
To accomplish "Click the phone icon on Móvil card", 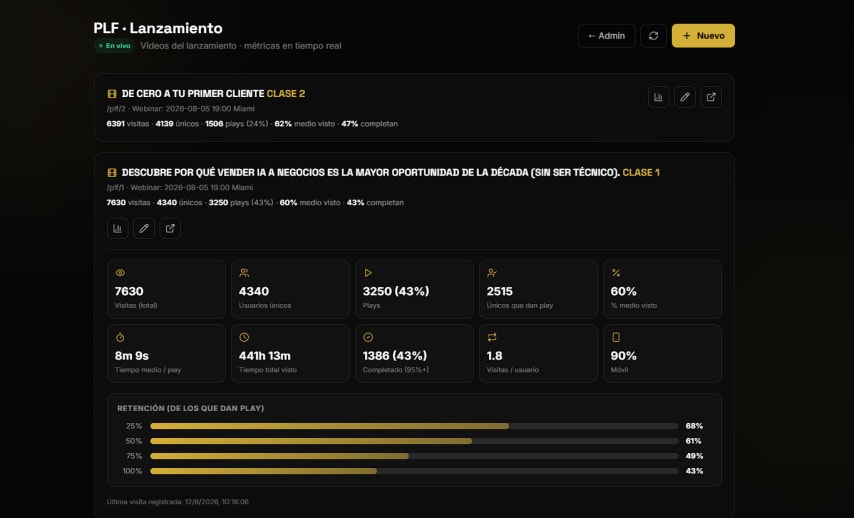I will [x=616, y=337].
